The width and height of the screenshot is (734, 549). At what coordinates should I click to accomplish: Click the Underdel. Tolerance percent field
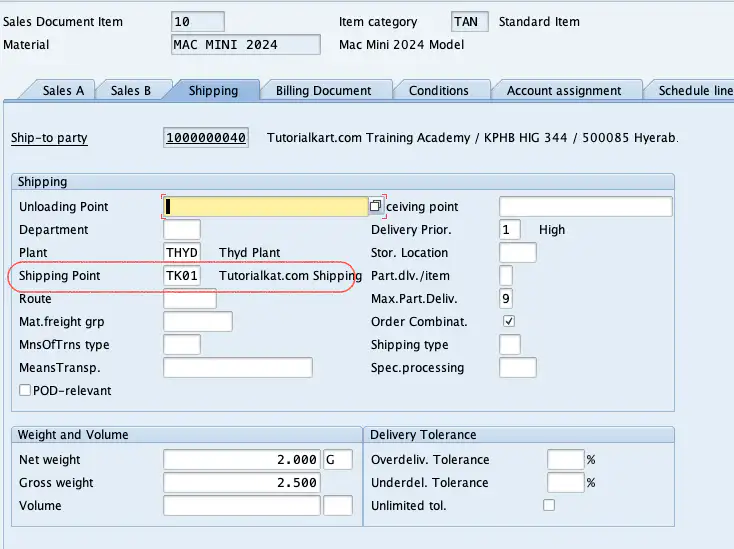pos(565,483)
